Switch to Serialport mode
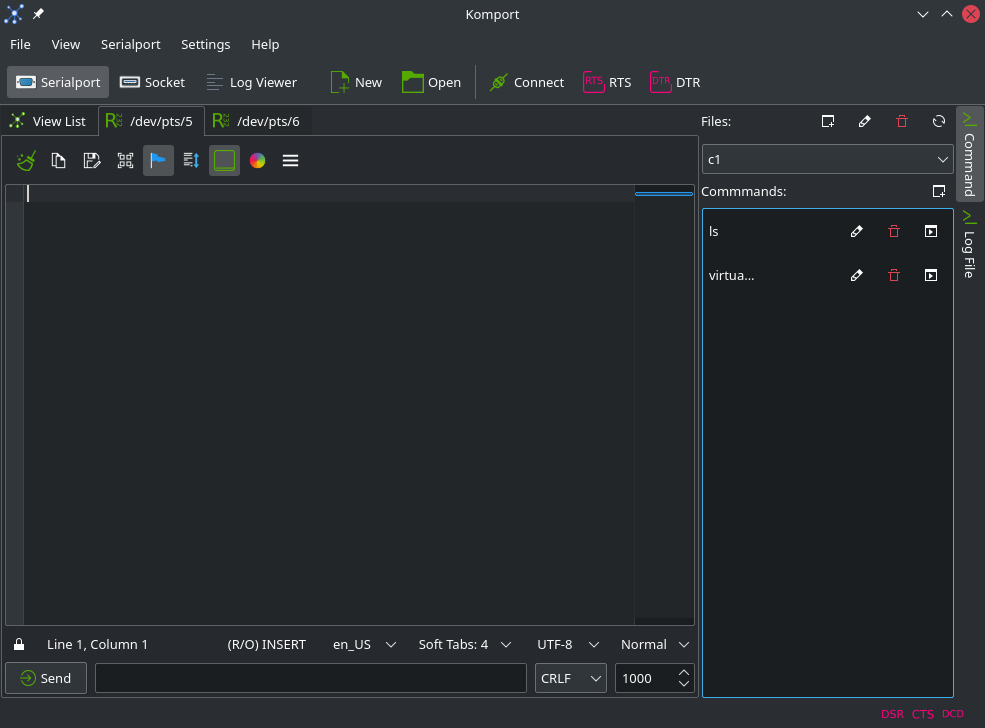This screenshot has width=985, height=728. click(58, 82)
